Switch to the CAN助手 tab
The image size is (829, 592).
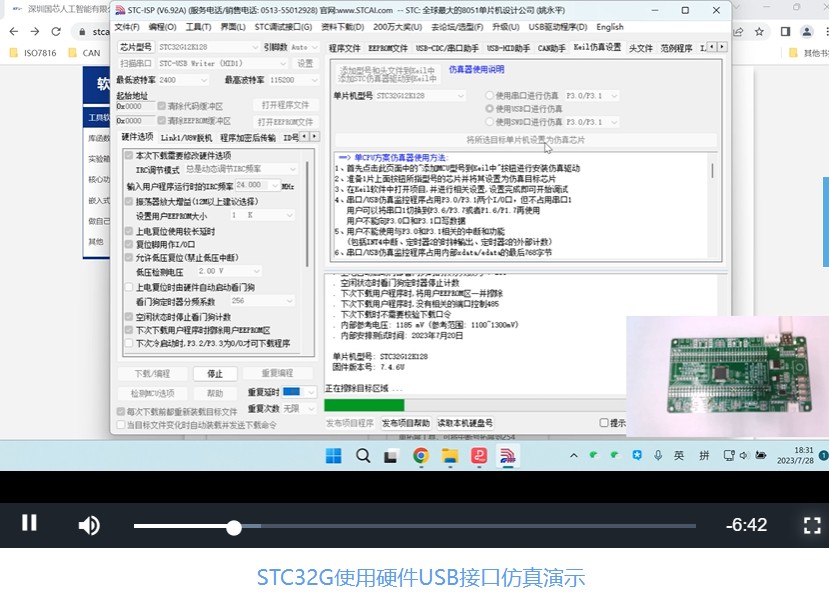(551, 48)
